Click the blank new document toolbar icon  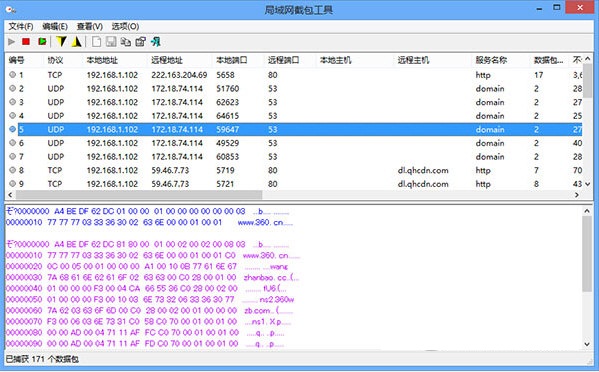(x=97, y=42)
